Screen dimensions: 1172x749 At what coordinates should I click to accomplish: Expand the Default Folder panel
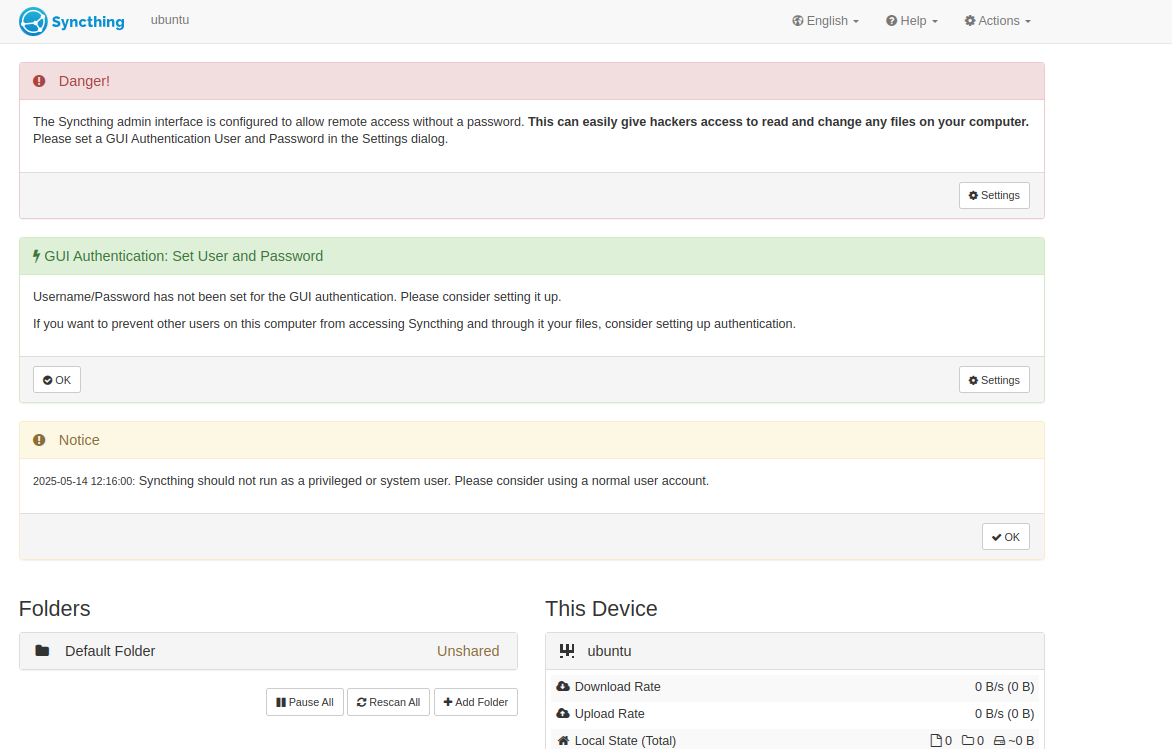pyautogui.click(x=268, y=651)
